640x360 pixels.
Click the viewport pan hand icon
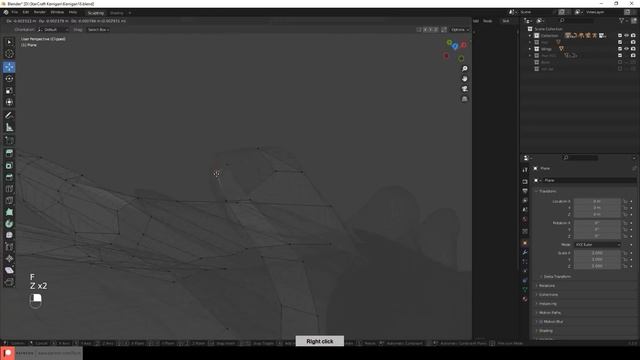click(x=464, y=79)
